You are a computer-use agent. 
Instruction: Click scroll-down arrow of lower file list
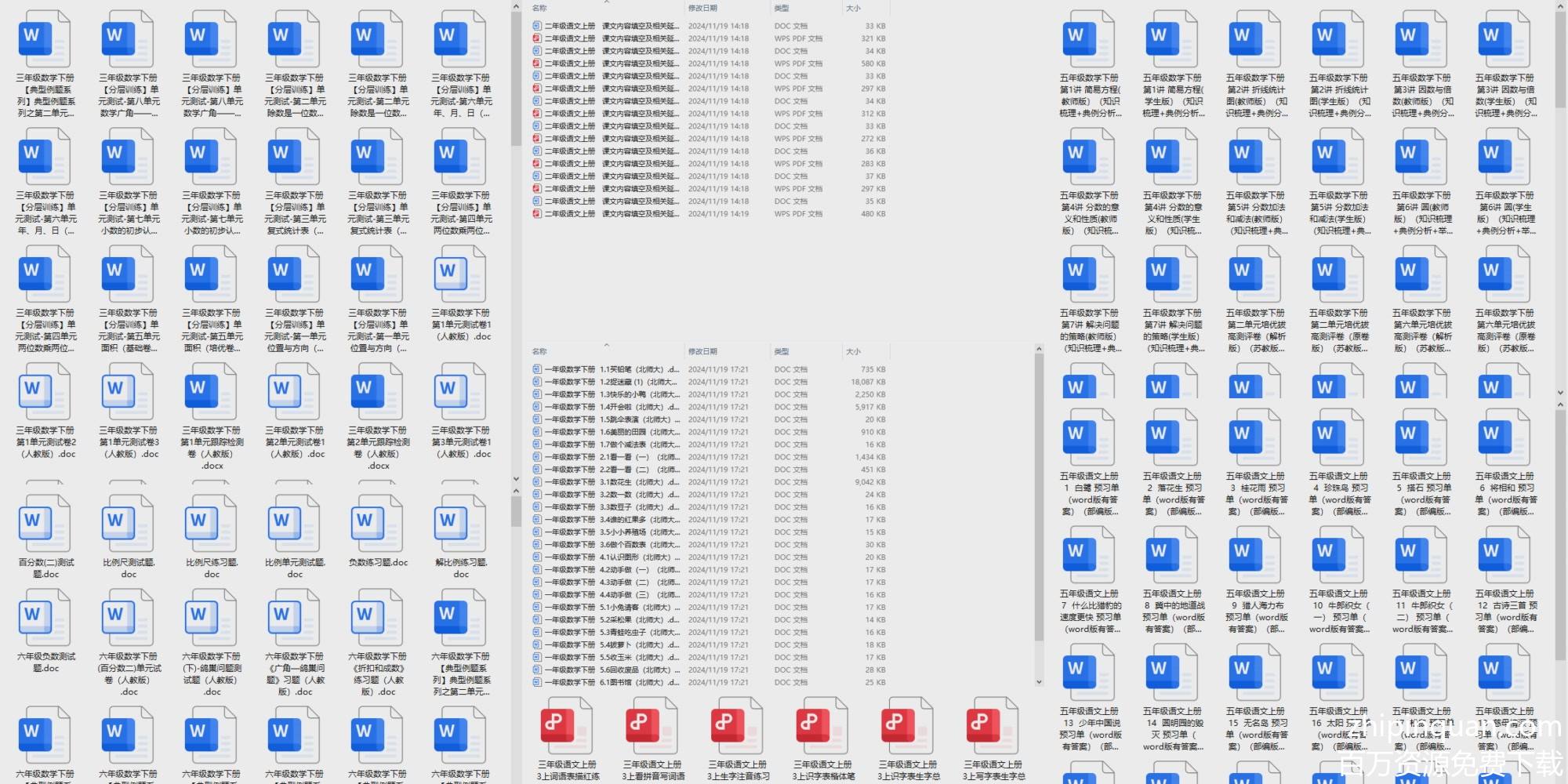pyautogui.click(x=1039, y=682)
